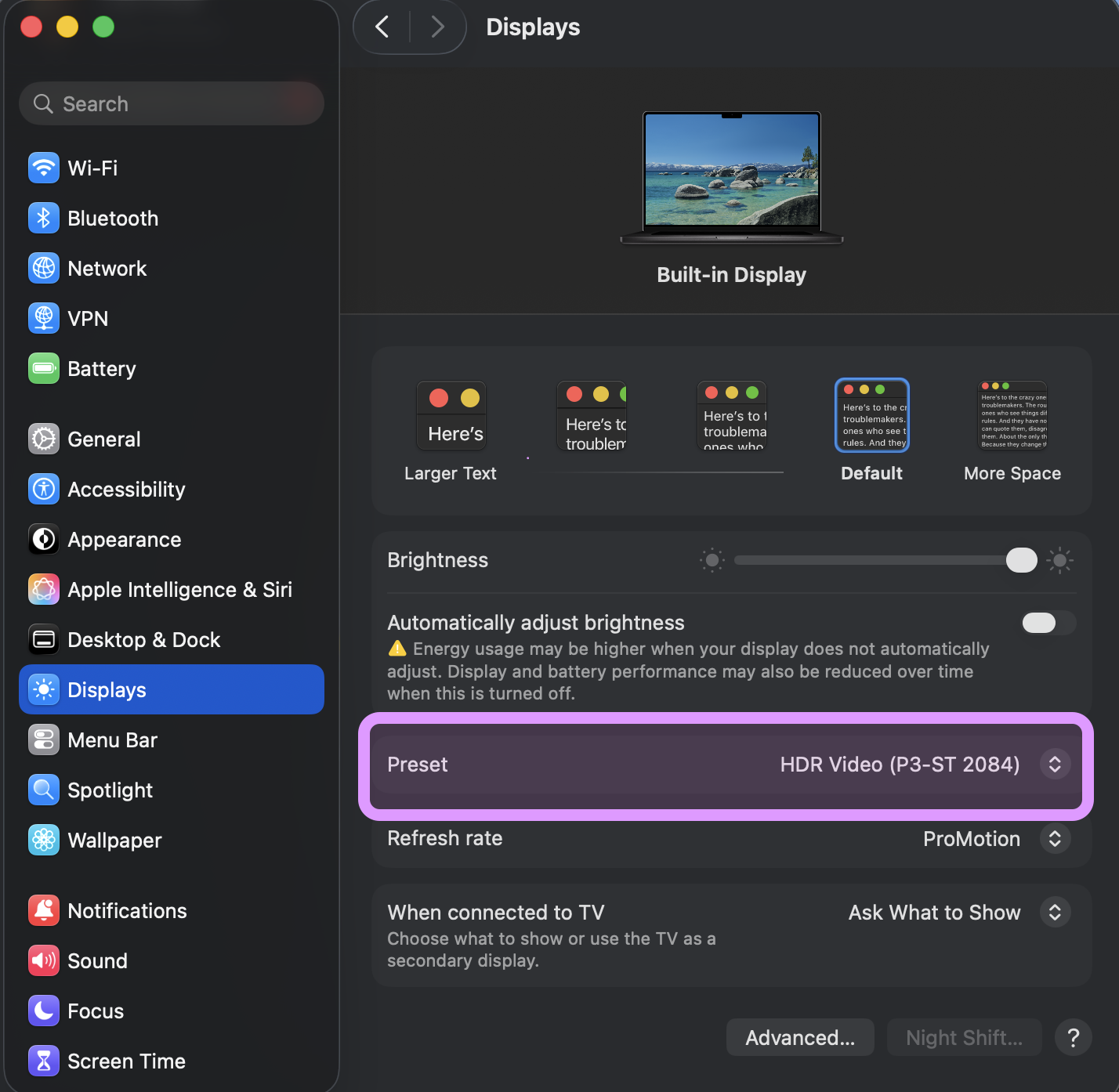The height and width of the screenshot is (1092, 1119).
Task: Open Battery settings icon
Action: click(44, 368)
